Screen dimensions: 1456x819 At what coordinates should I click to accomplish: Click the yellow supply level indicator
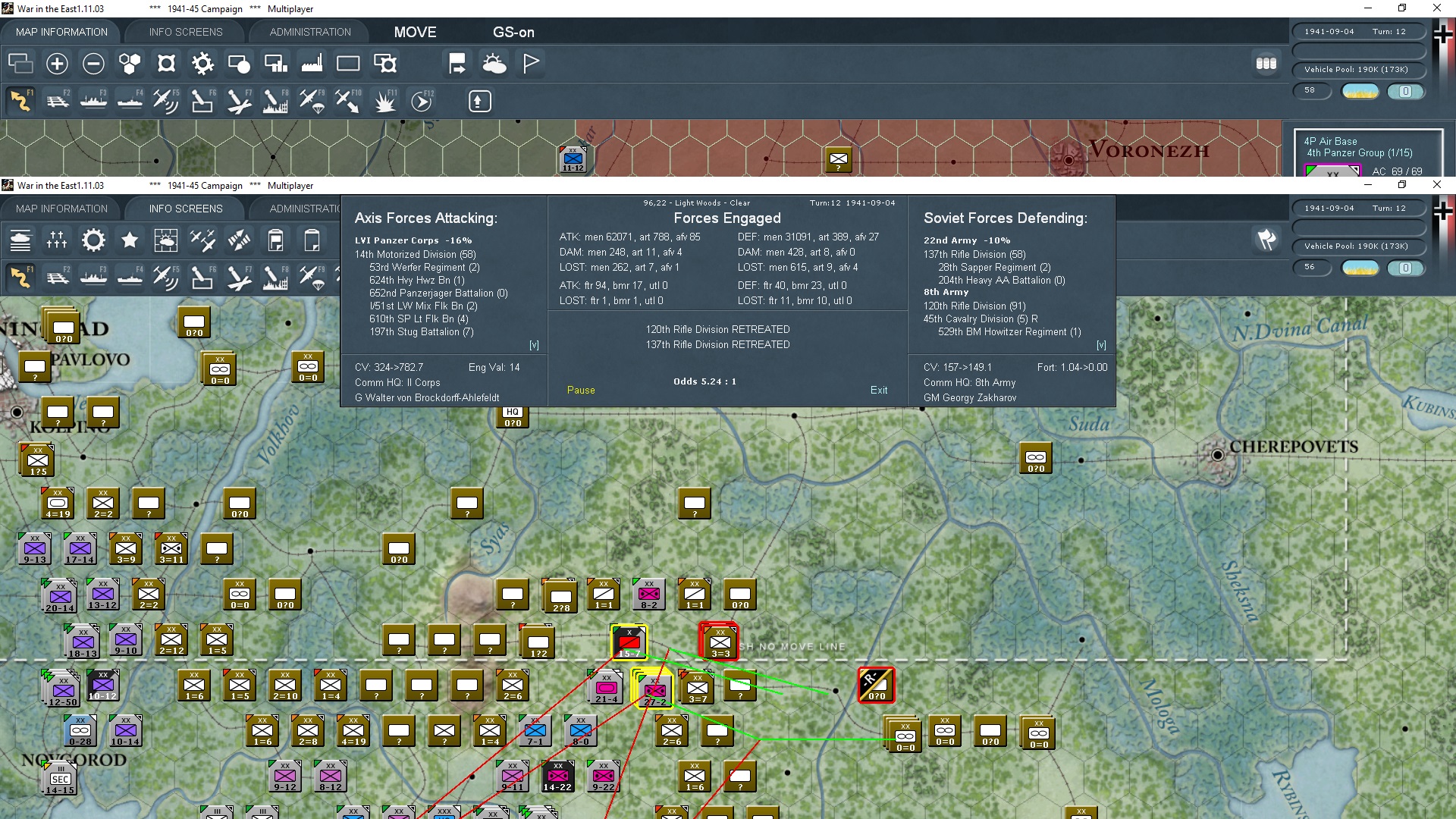coord(1360,91)
